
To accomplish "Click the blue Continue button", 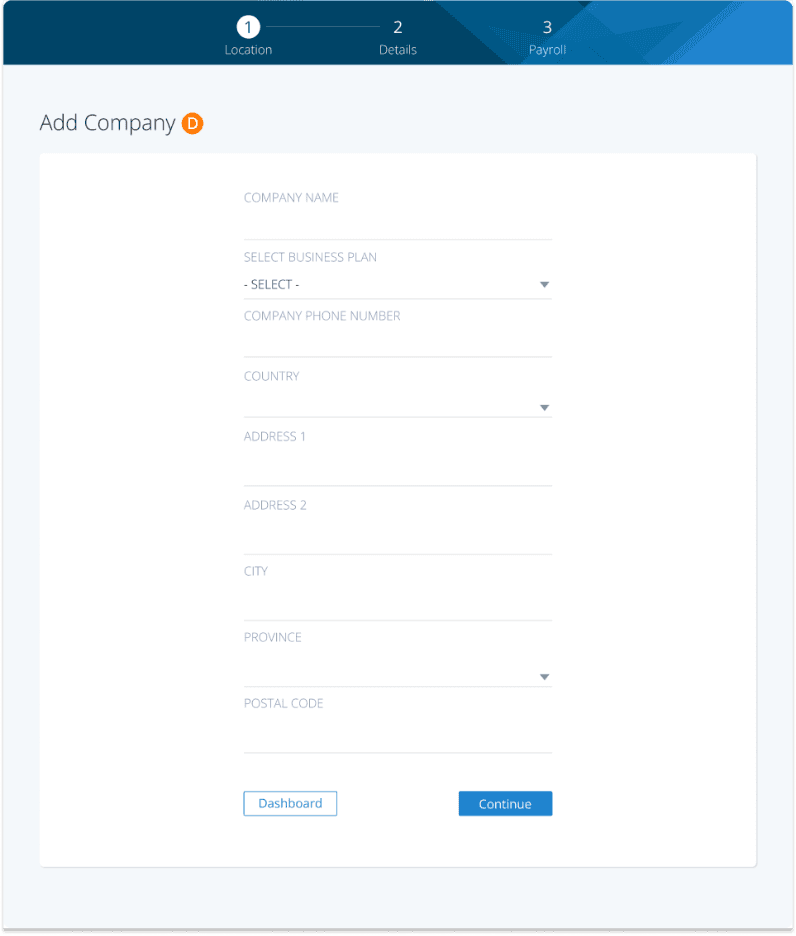I will coord(505,803).
